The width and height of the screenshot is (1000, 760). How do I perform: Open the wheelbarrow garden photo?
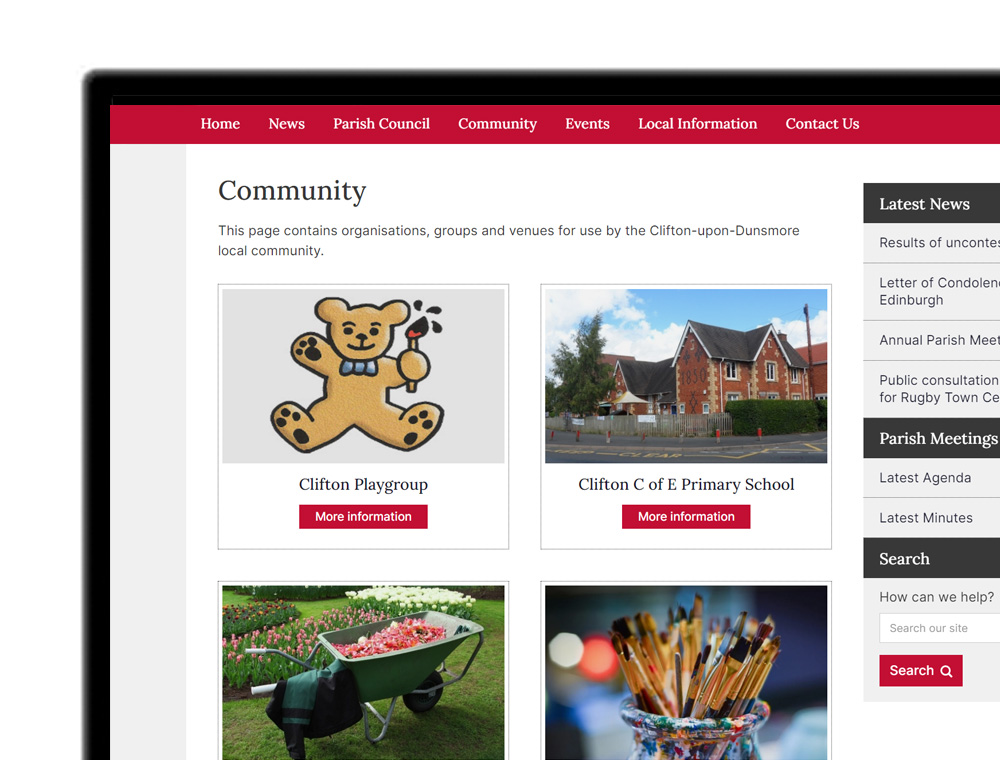pos(364,673)
